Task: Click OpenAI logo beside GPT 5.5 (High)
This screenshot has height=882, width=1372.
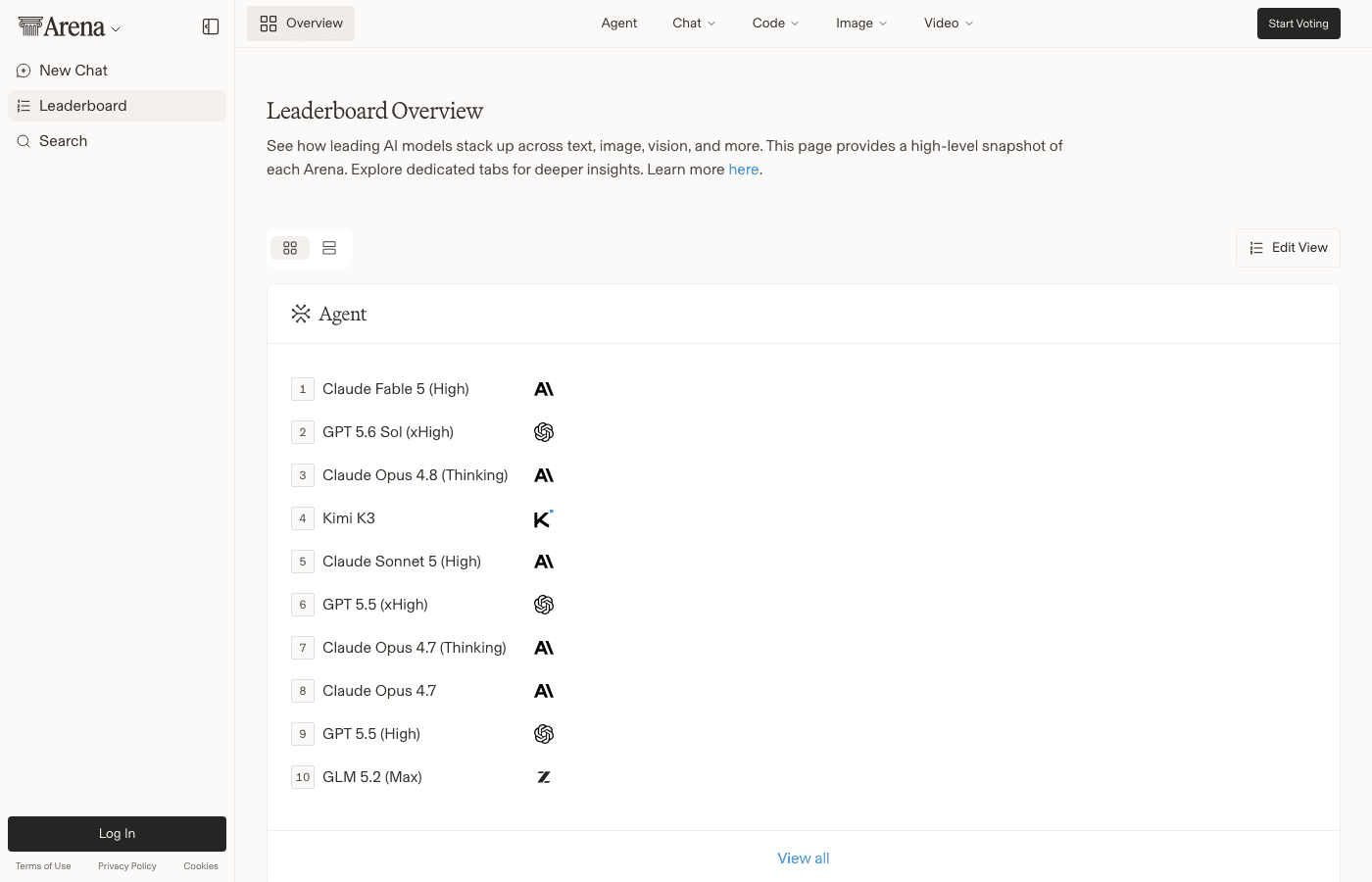Action: pyautogui.click(x=544, y=734)
